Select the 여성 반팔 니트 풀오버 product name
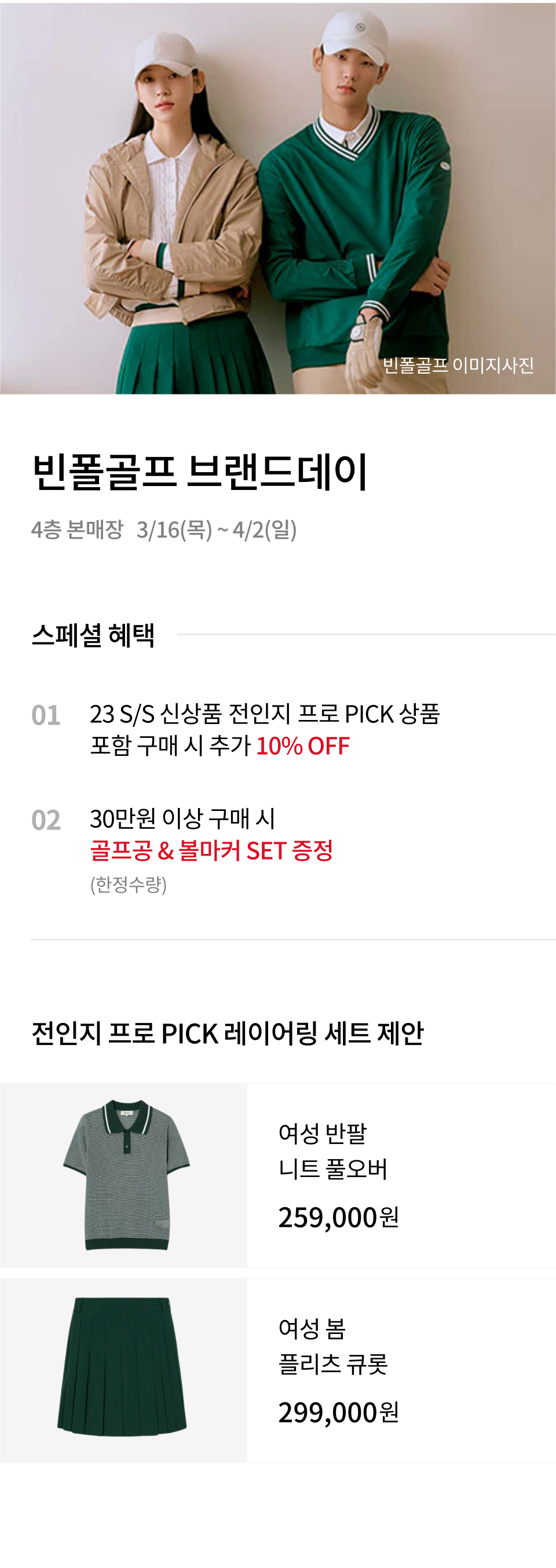Image resolution: width=556 pixels, height=1568 pixels. (x=333, y=1150)
